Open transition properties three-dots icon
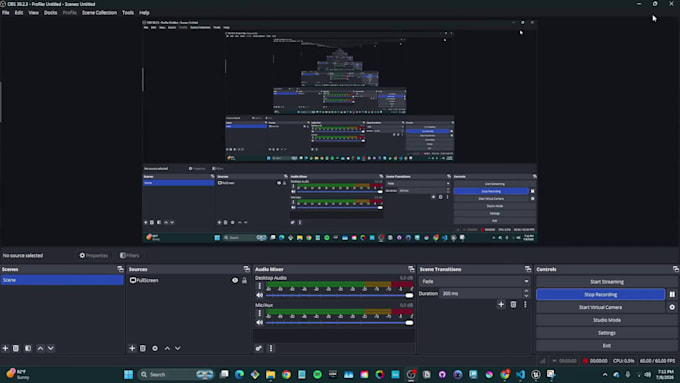The width and height of the screenshot is (680, 383). (x=525, y=304)
